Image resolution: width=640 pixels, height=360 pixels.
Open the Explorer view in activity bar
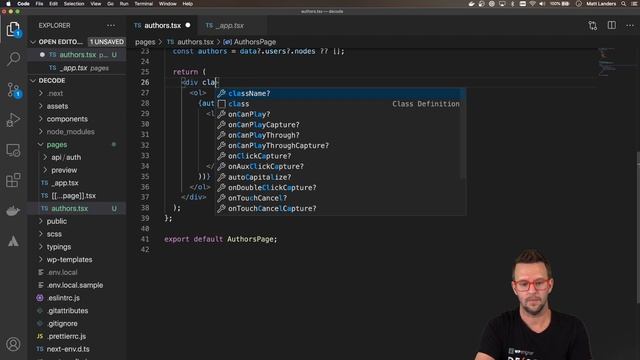[13, 29]
